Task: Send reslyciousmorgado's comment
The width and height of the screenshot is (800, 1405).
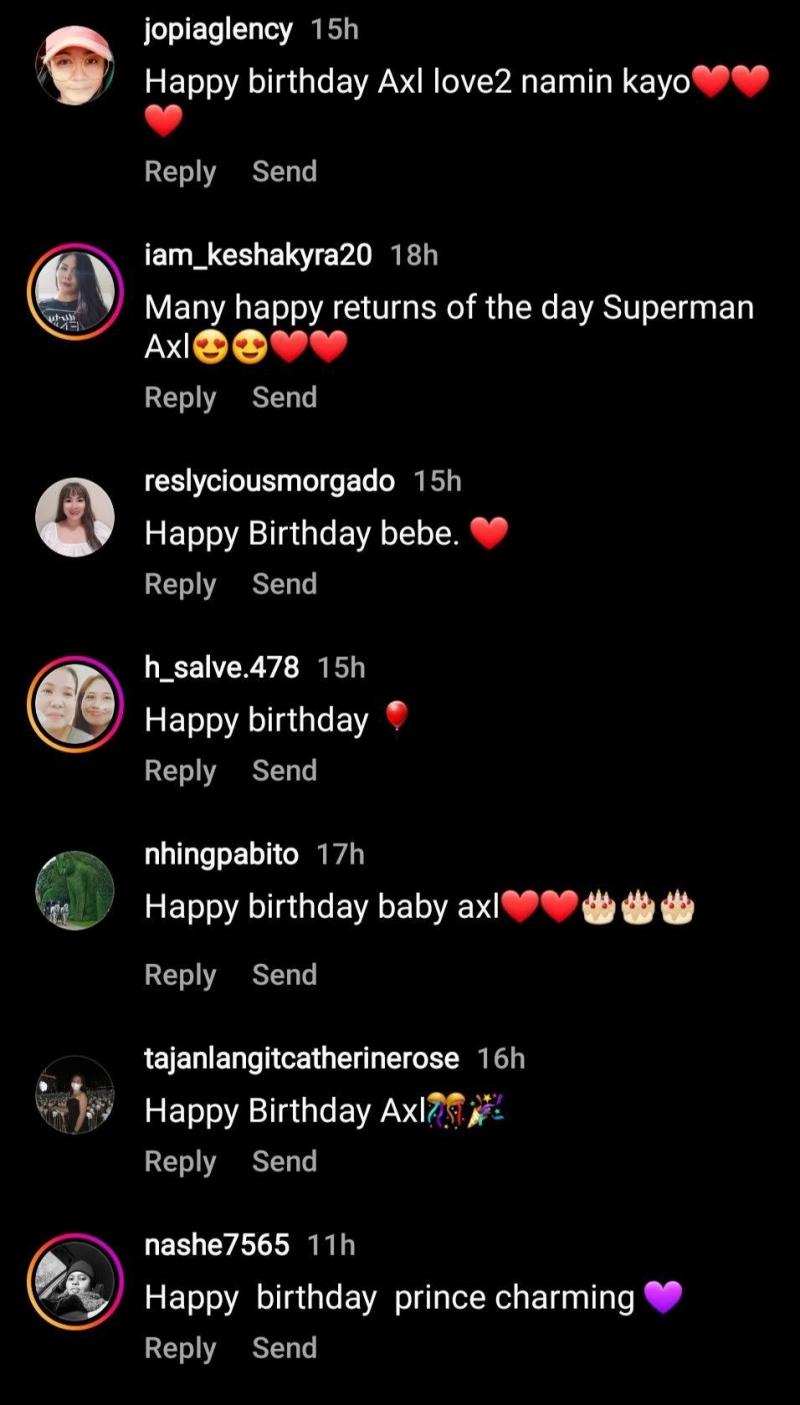Action: click(284, 584)
